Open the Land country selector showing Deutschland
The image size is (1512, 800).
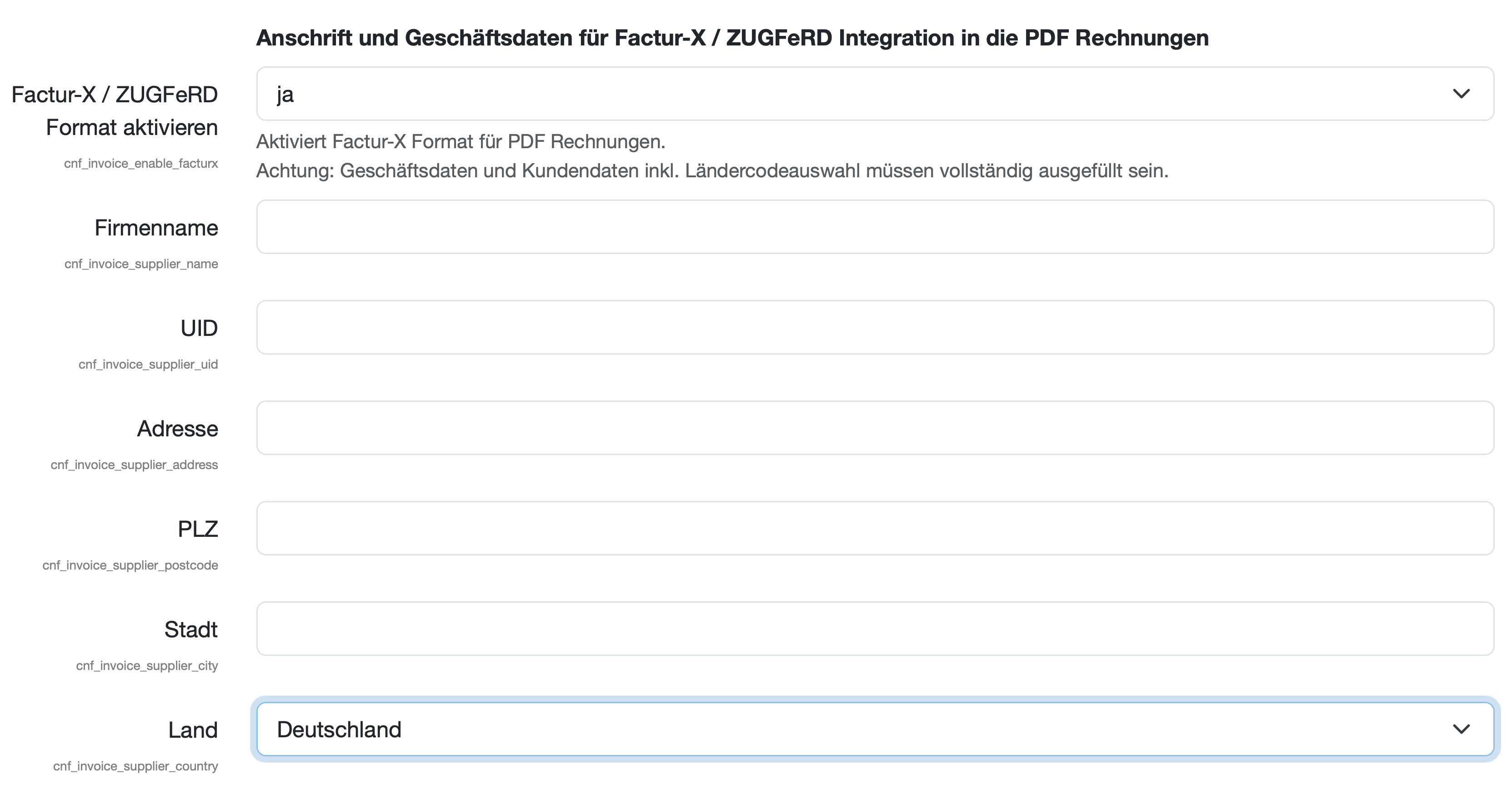[x=875, y=730]
